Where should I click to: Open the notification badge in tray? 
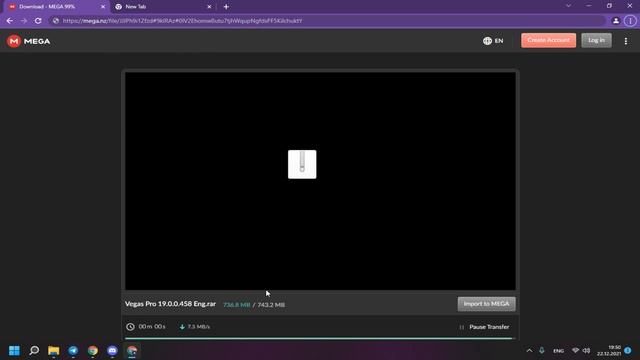click(x=628, y=351)
